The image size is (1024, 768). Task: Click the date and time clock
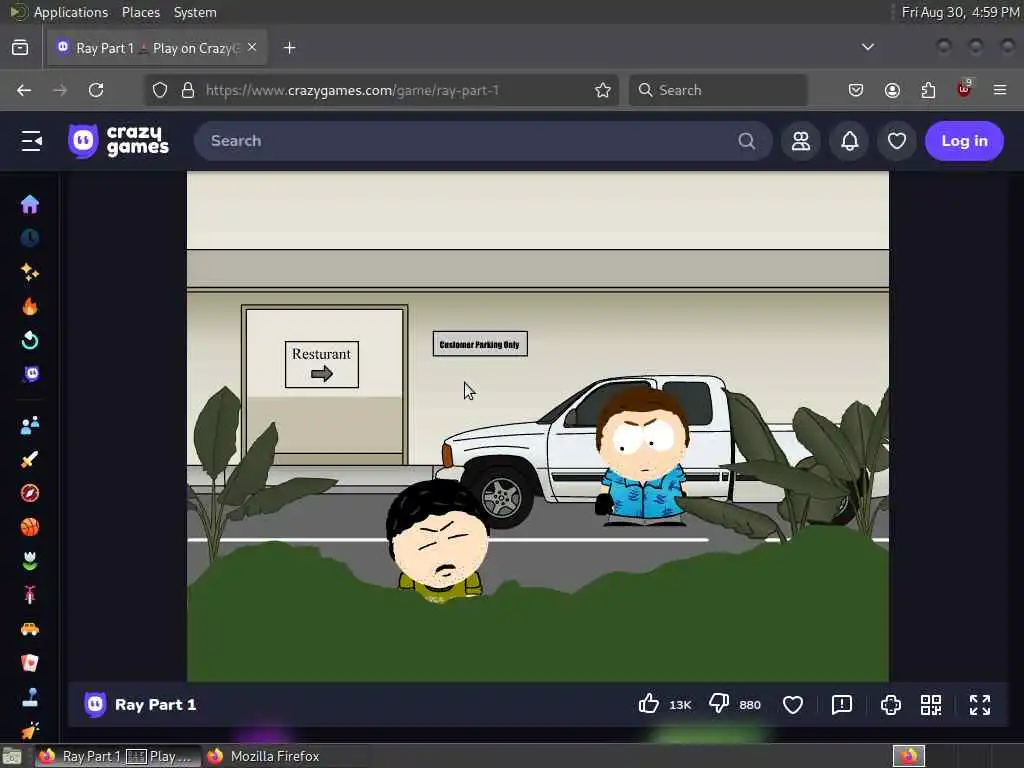[x=960, y=12]
